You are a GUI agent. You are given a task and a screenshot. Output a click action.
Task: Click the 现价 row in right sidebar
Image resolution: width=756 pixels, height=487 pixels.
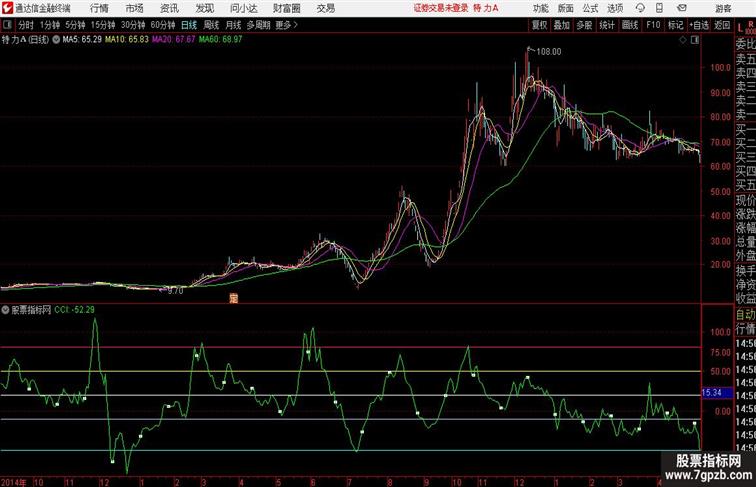click(745, 200)
